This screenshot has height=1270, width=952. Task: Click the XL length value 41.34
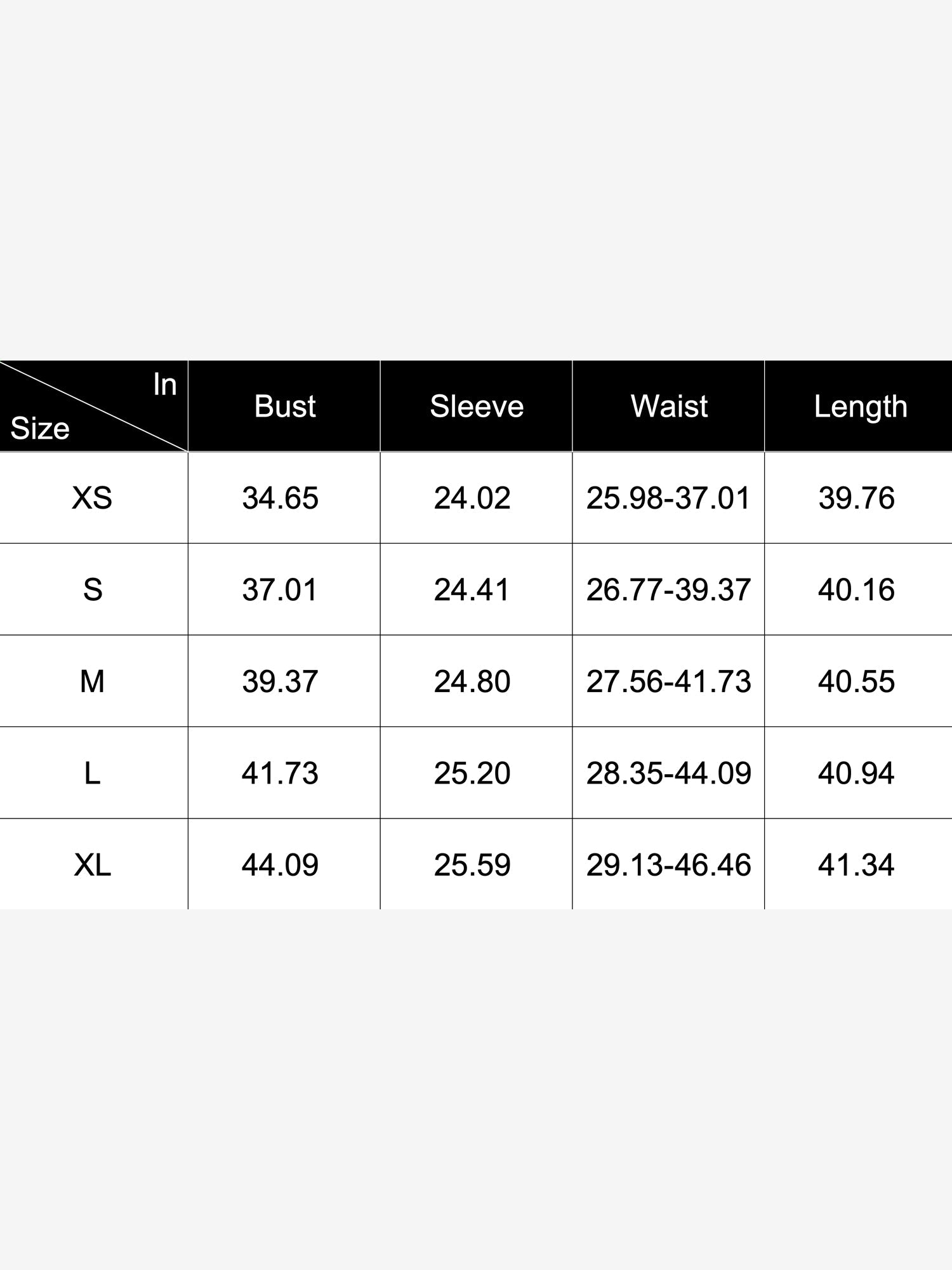coord(856,865)
